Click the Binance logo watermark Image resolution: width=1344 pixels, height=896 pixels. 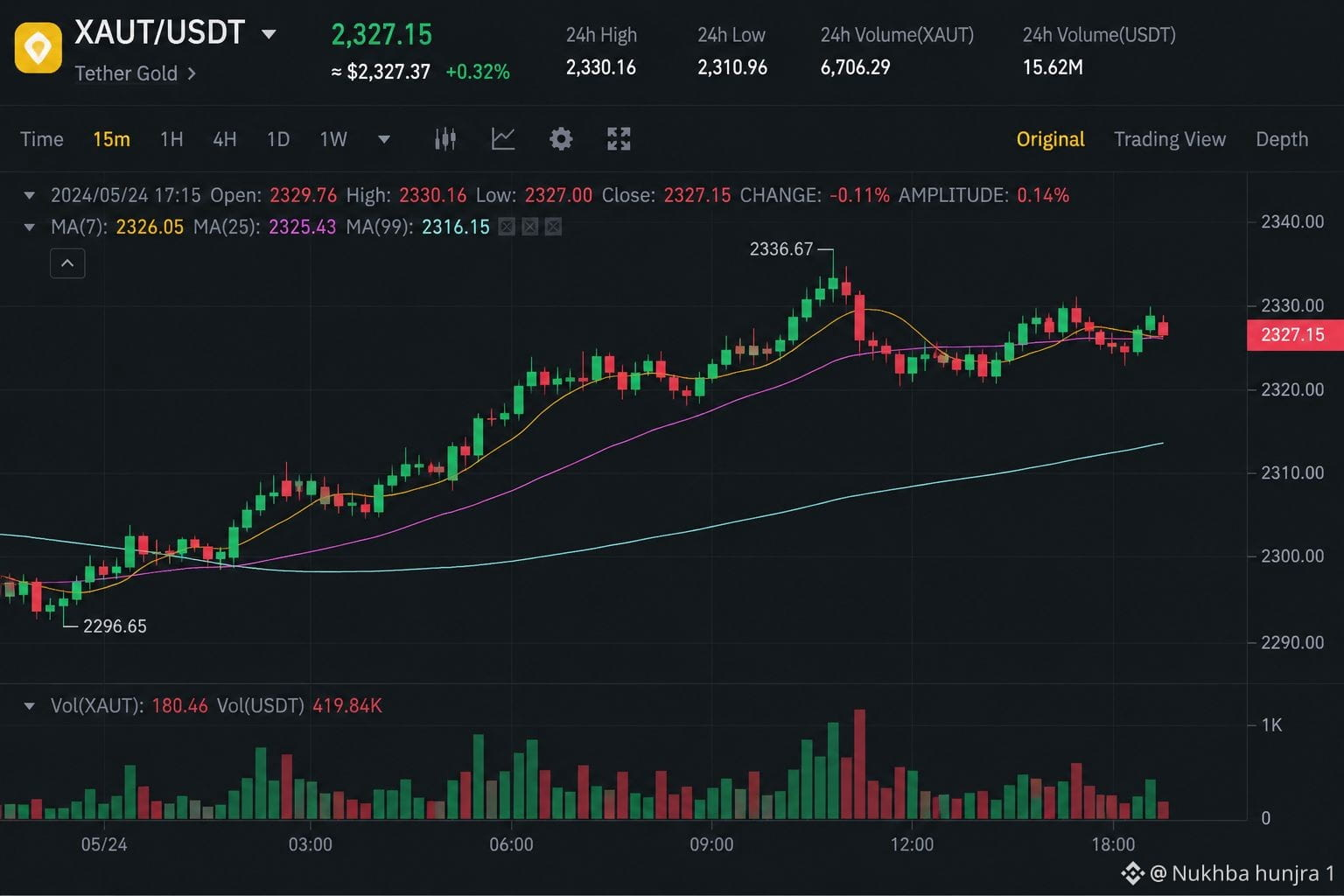pos(1132,872)
